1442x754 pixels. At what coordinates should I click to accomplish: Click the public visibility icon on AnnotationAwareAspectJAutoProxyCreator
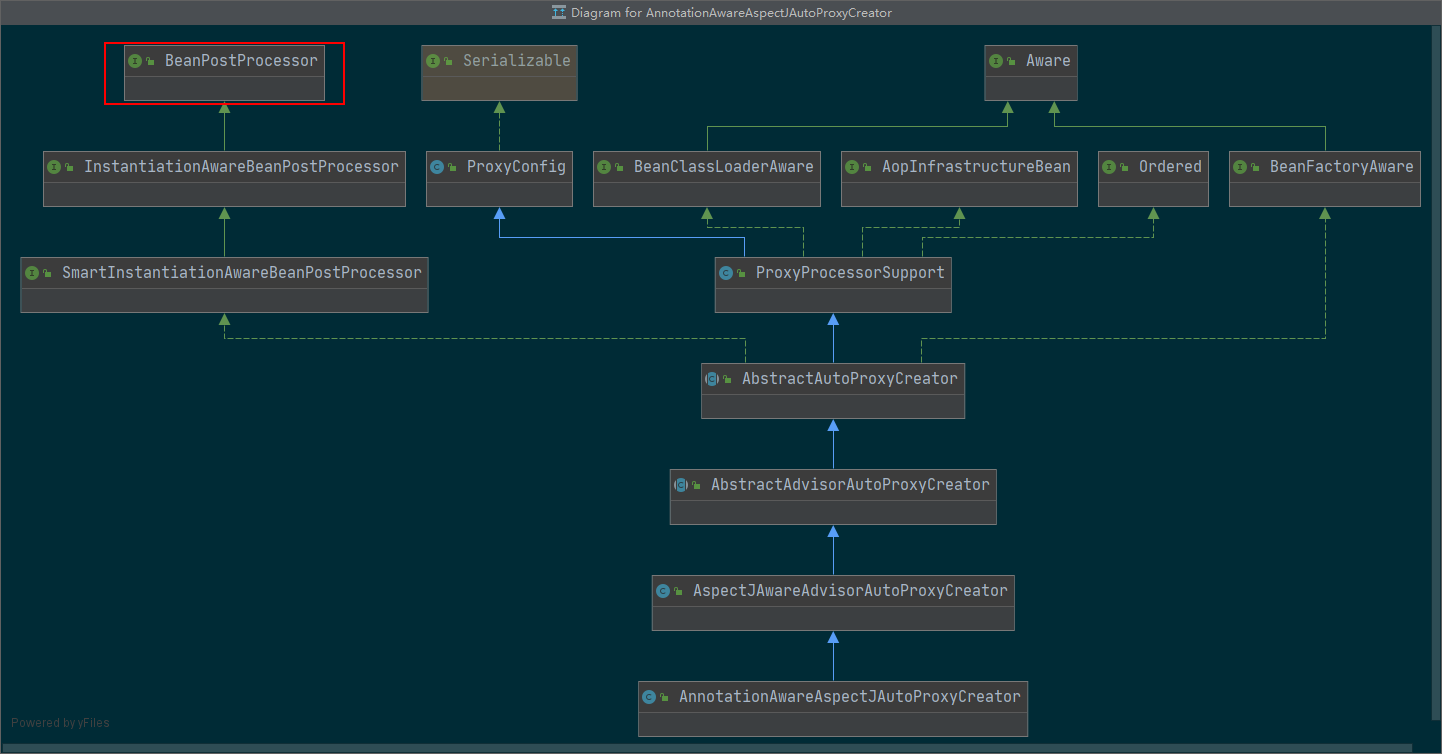665,698
